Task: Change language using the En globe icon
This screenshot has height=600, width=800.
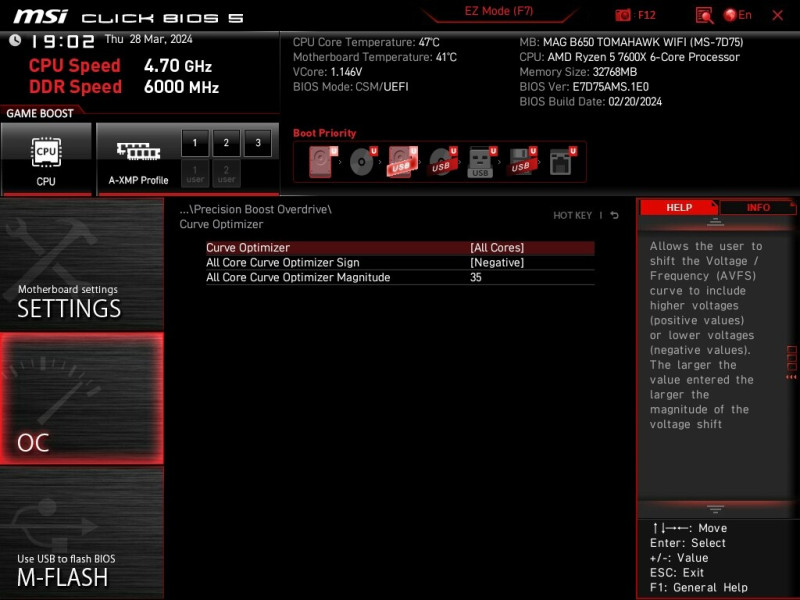Action: [x=738, y=15]
